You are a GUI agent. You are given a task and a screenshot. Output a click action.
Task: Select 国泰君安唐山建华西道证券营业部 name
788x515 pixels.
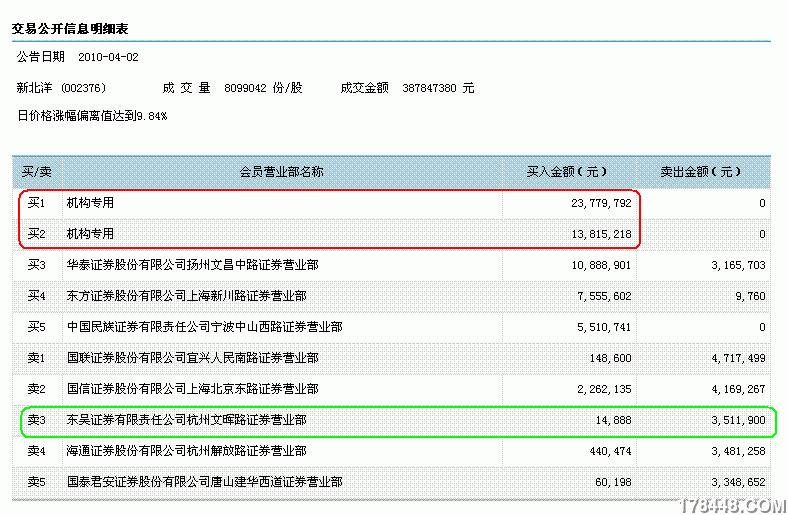pos(205,482)
